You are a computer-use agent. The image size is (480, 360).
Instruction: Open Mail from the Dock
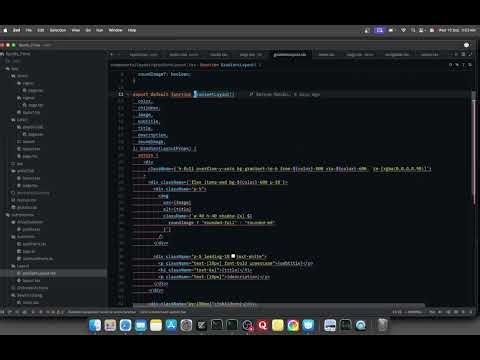tap(141, 325)
